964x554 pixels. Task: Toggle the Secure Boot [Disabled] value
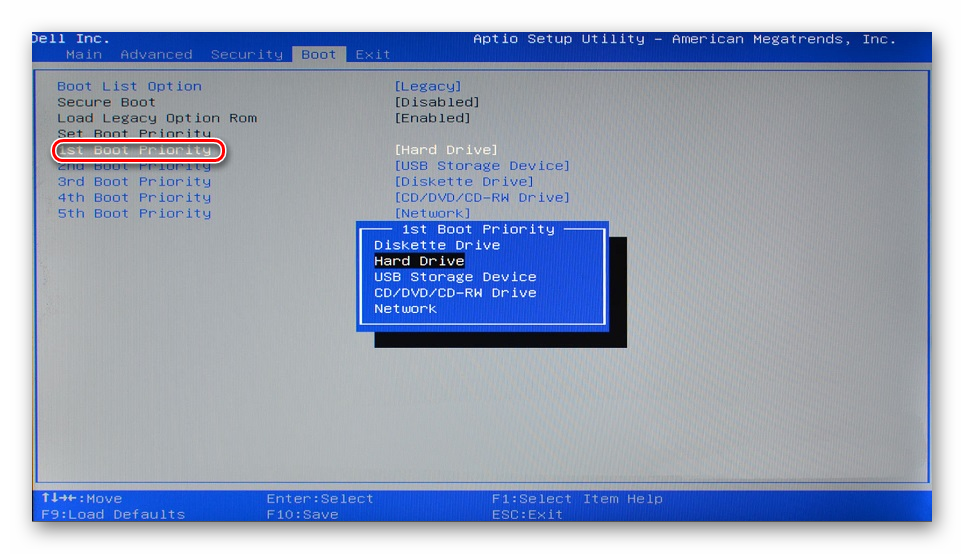437,102
